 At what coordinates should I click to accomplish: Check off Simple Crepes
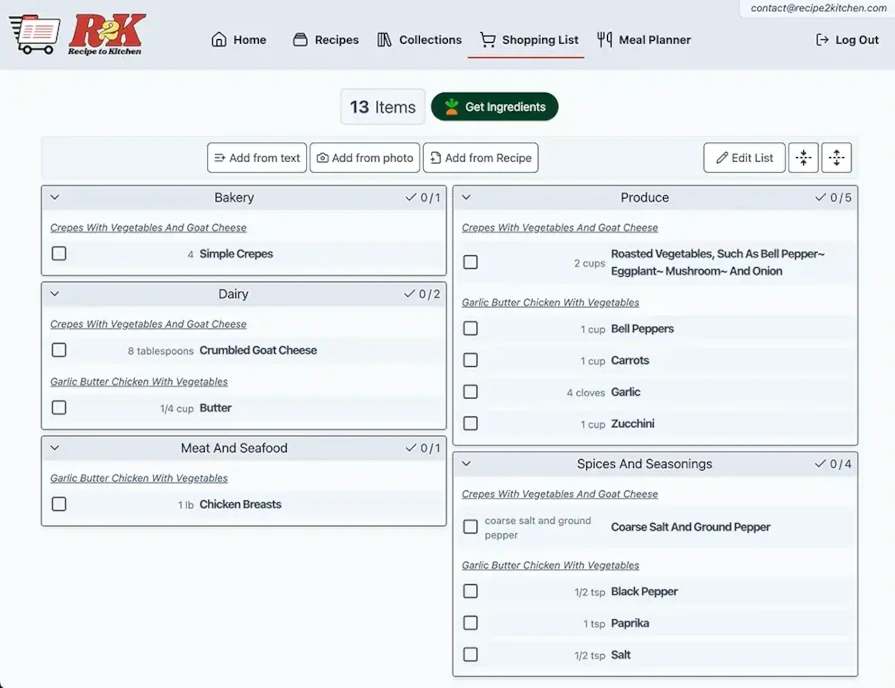59,254
